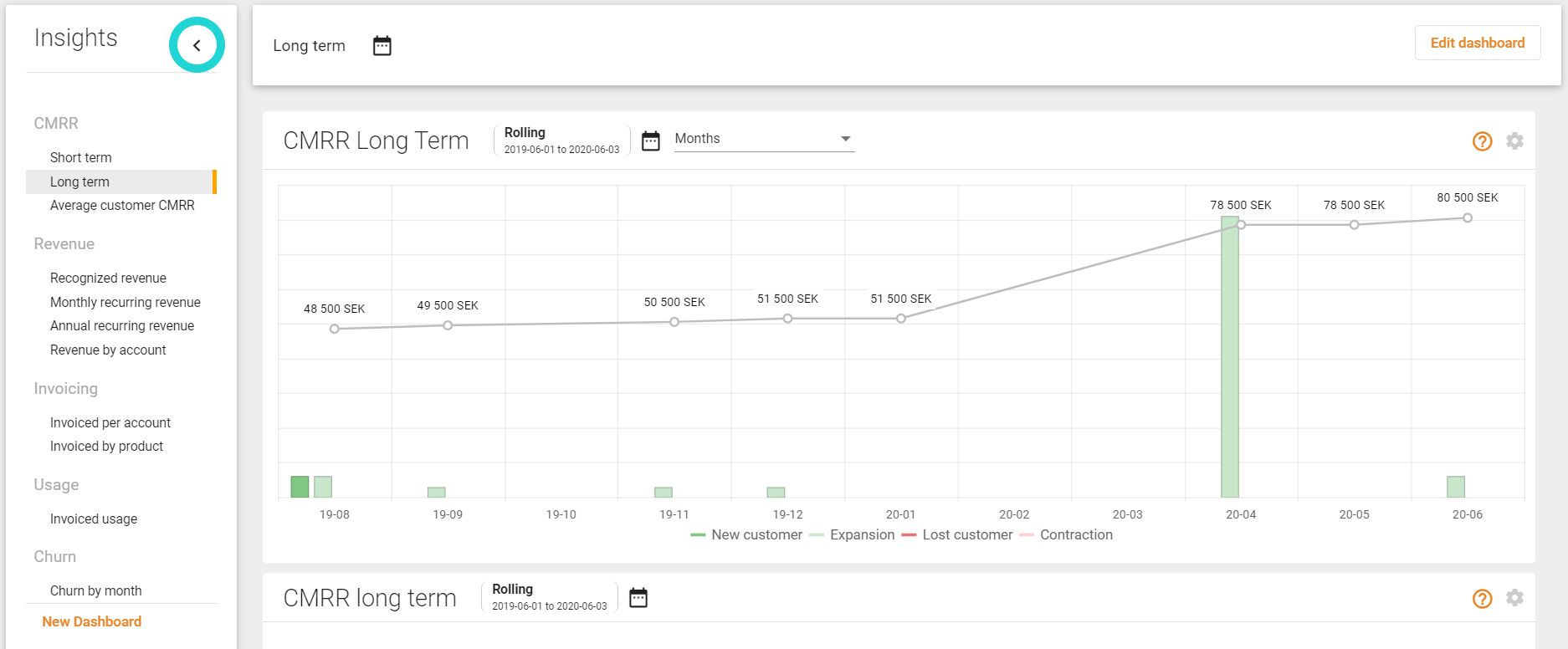This screenshot has height=649, width=1568.
Task: Collapse the Insights sidebar with the chevron
Action: pos(197,45)
